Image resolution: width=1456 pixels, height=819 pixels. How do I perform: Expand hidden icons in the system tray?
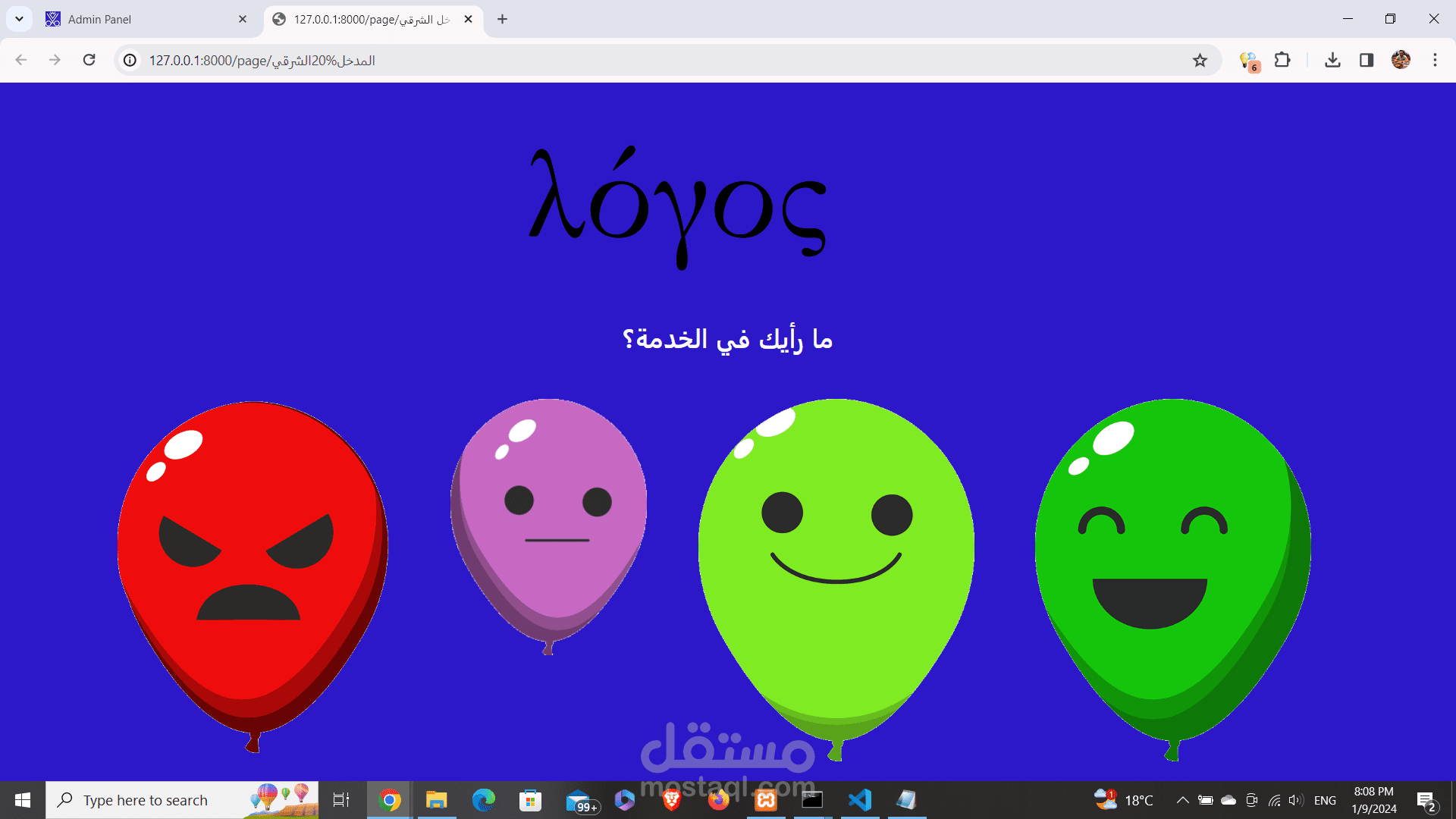pos(1182,799)
